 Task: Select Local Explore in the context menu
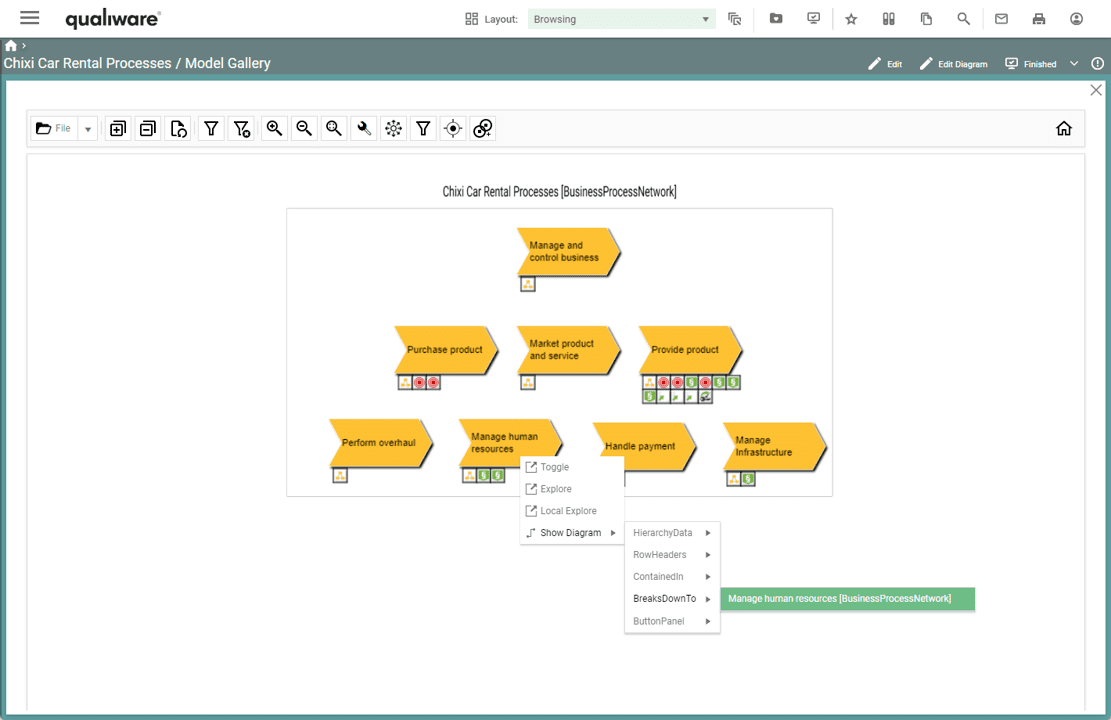[x=568, y=510]
